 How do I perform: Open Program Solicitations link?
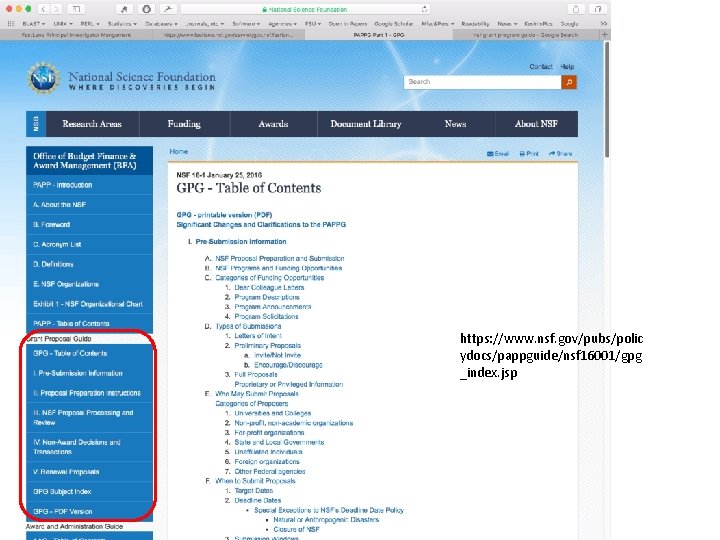pos(266,316)
